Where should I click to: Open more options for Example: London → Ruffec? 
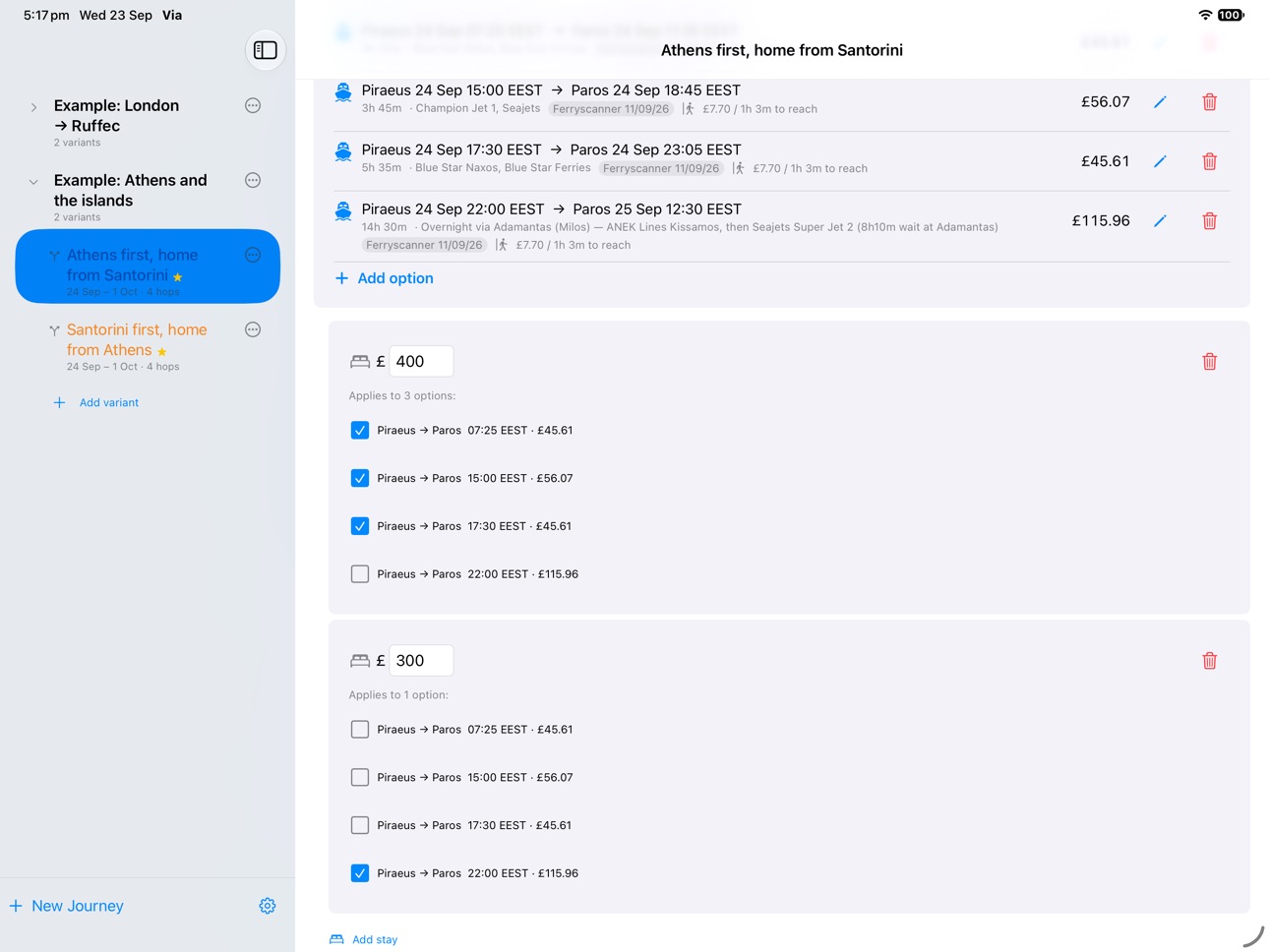pos(253,105)
